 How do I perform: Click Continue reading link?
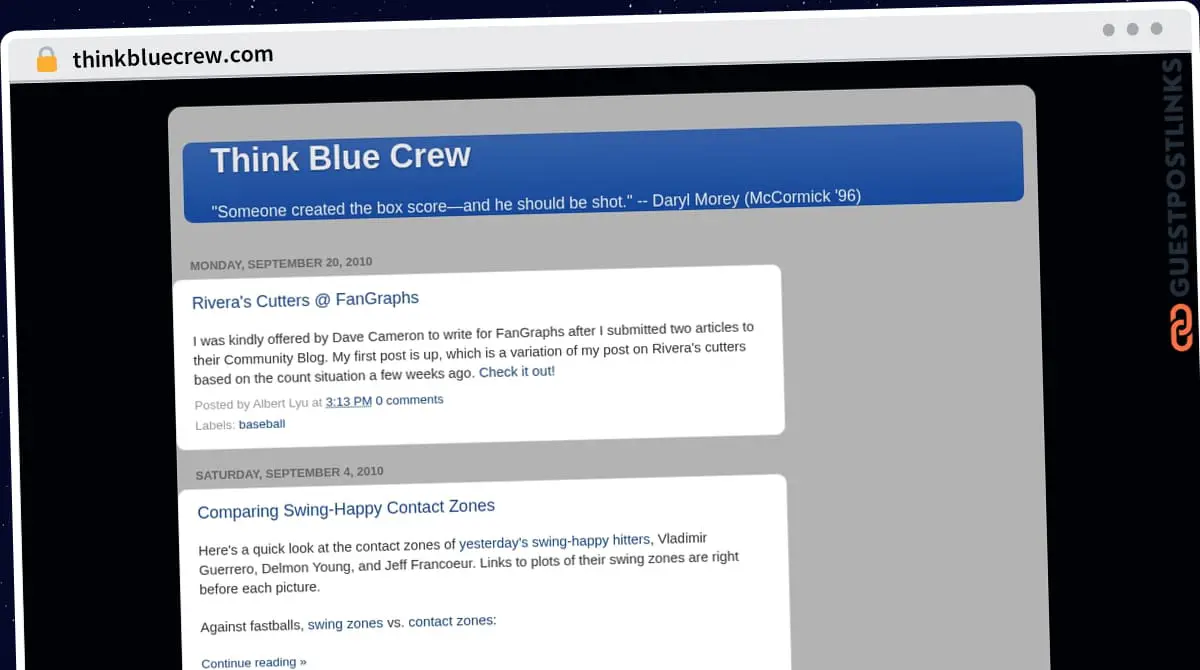pos(254,662)
